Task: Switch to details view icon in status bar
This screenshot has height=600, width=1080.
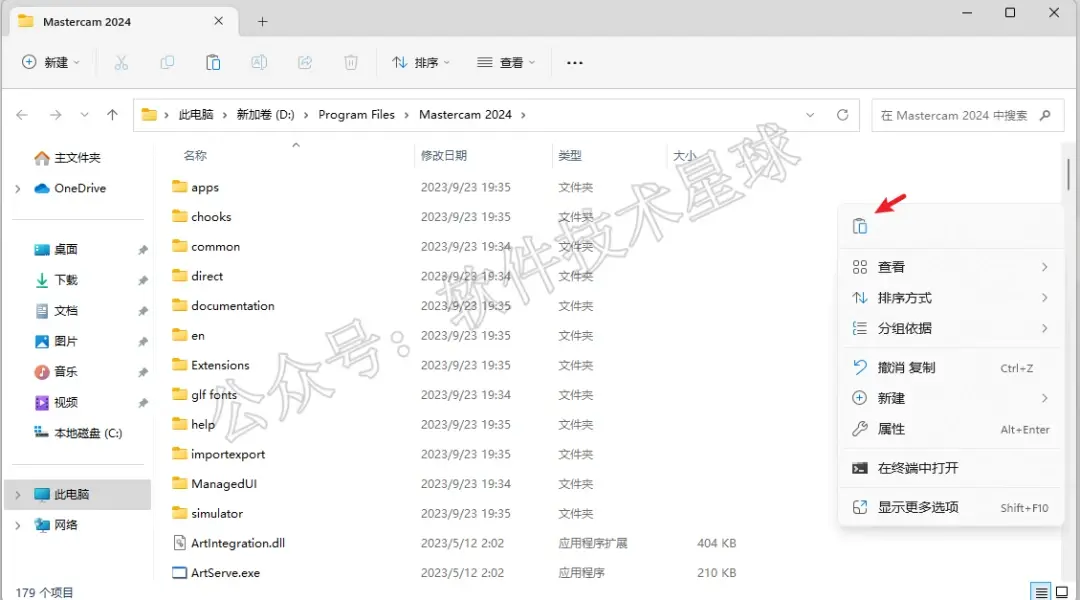Action: click(x=1041, y=592)
